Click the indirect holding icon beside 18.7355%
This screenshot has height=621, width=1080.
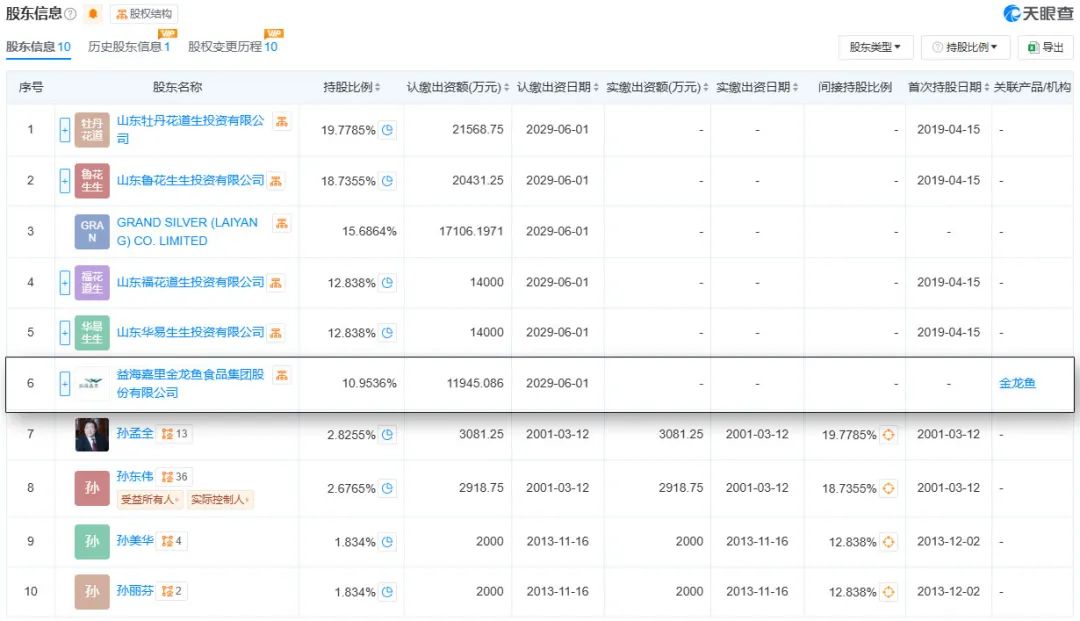pos(889,488)
